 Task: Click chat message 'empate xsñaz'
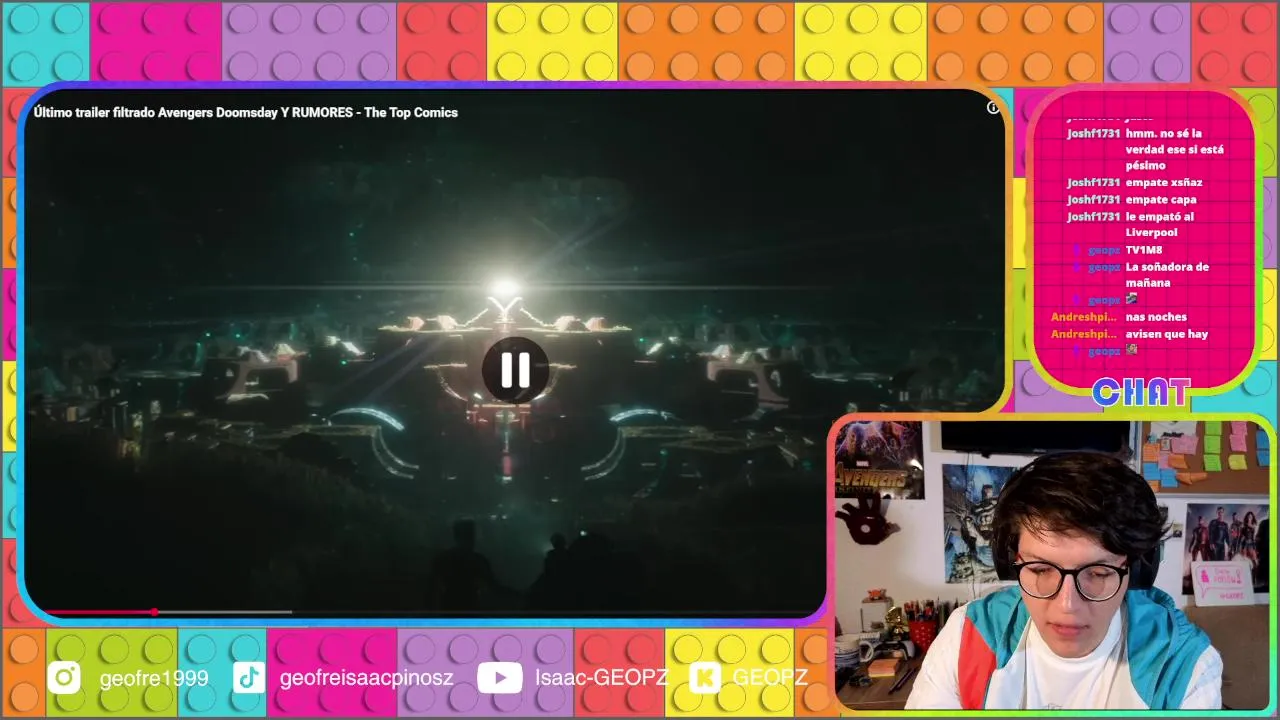click(x=1164, y=182)
